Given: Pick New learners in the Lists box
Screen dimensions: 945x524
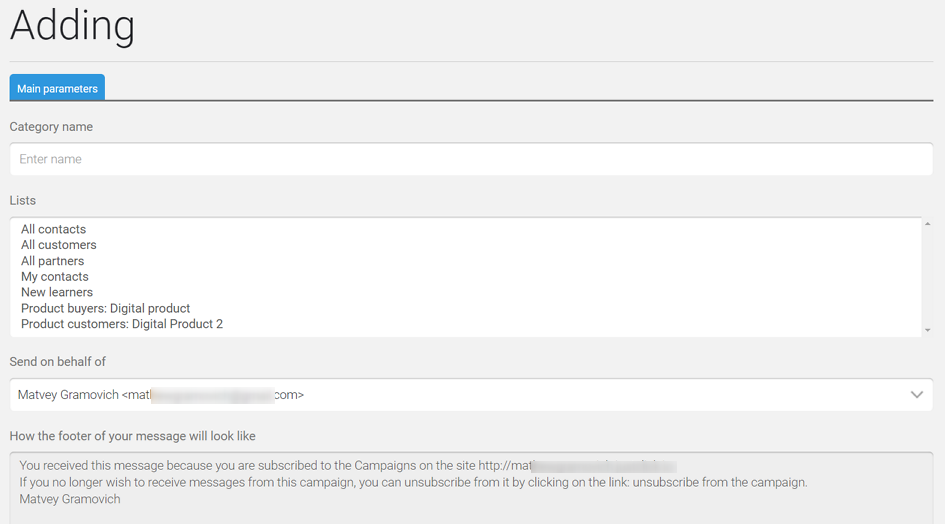Looking at the screenshot, I should click(x=57, y=292).
